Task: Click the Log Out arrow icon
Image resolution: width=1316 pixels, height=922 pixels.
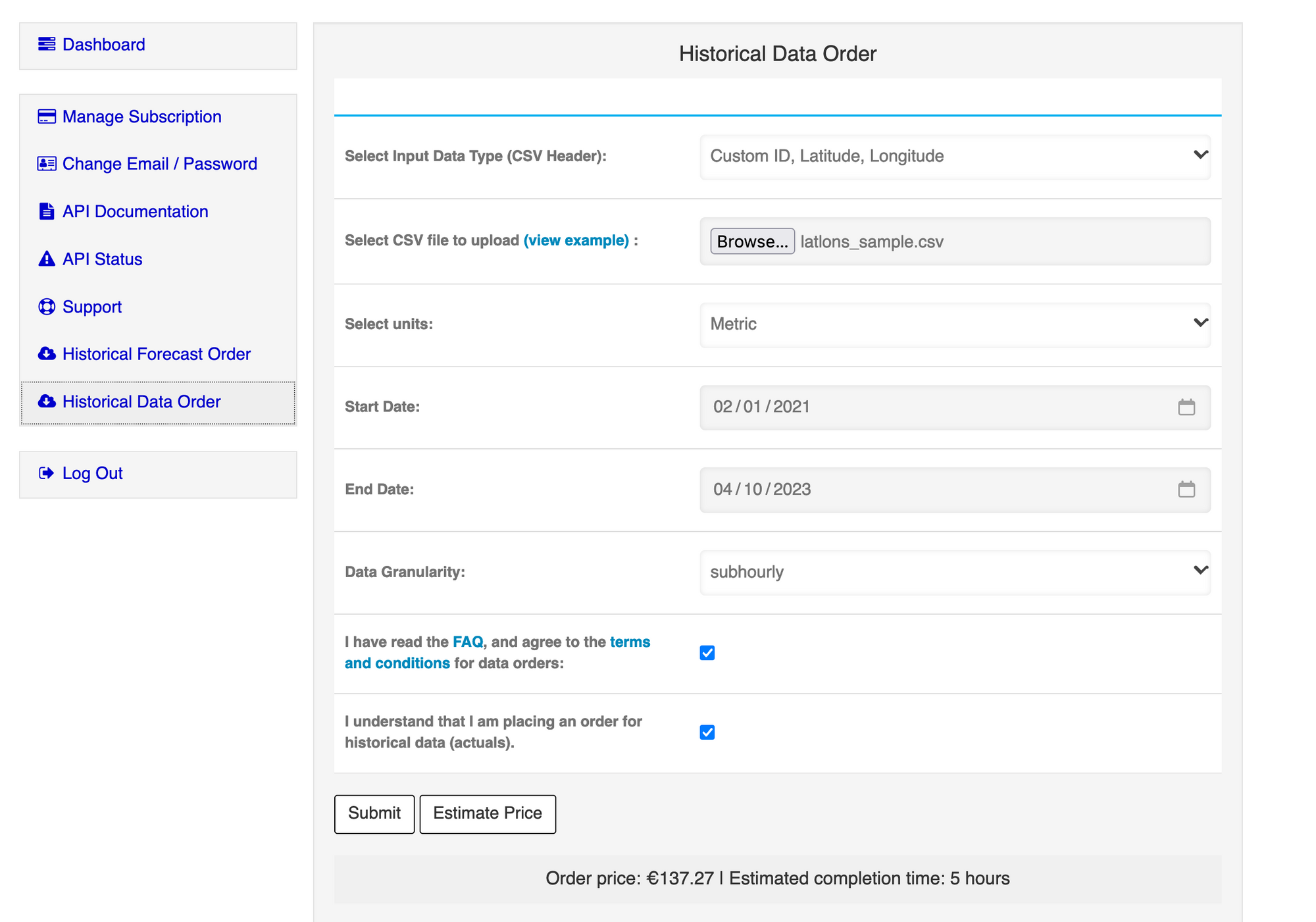Action: point(47,473)
